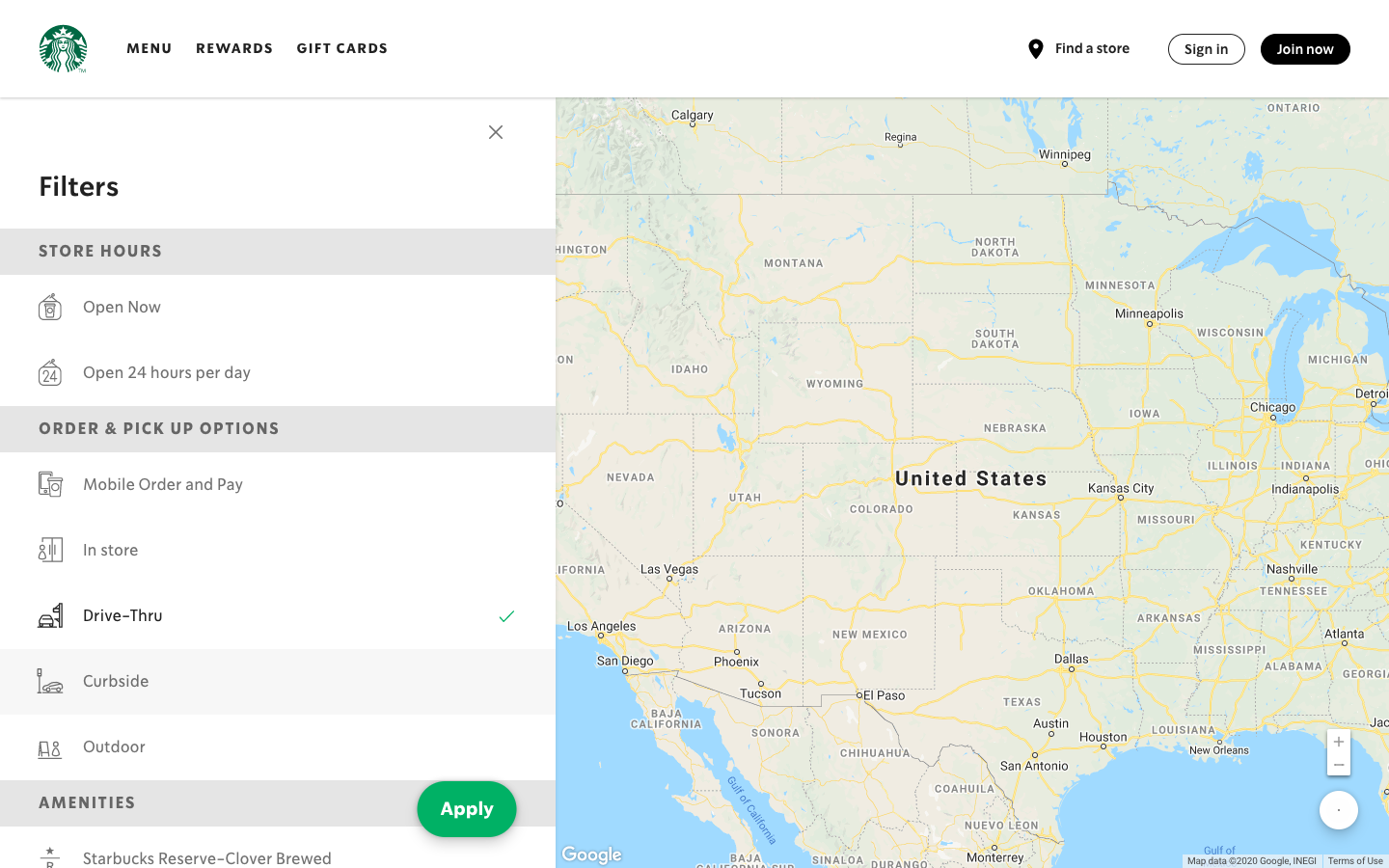This screenshot has width=1389, height=868.
Task: Click Chicago on the map
Action: coord(1273,407)
